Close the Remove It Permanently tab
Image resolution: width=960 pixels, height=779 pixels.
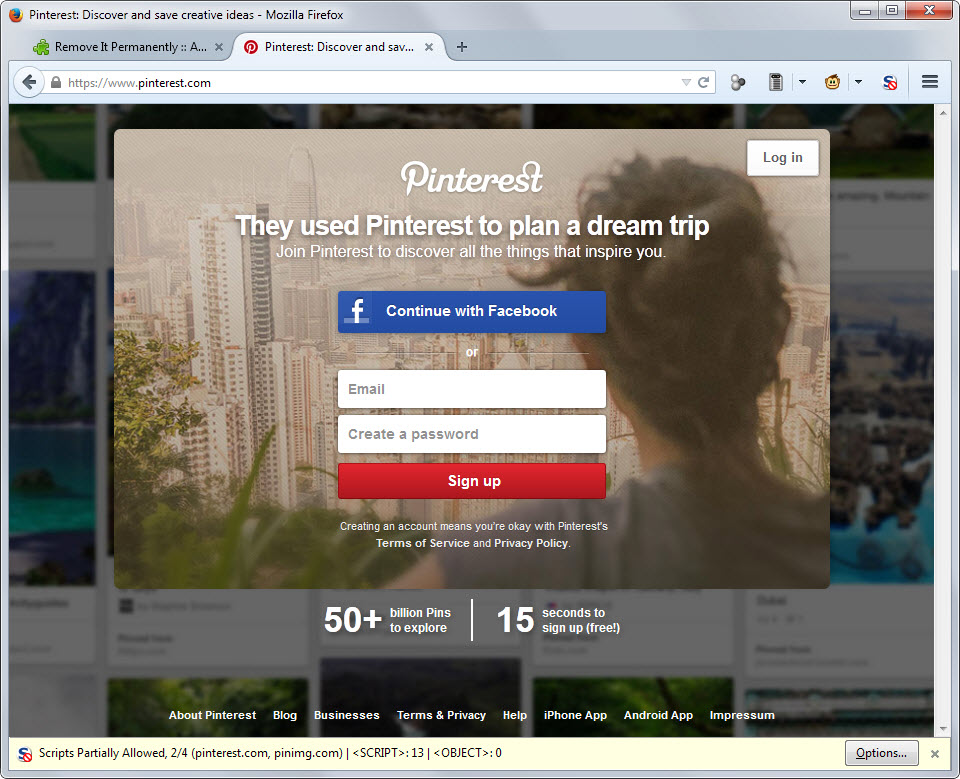point(219,47)
